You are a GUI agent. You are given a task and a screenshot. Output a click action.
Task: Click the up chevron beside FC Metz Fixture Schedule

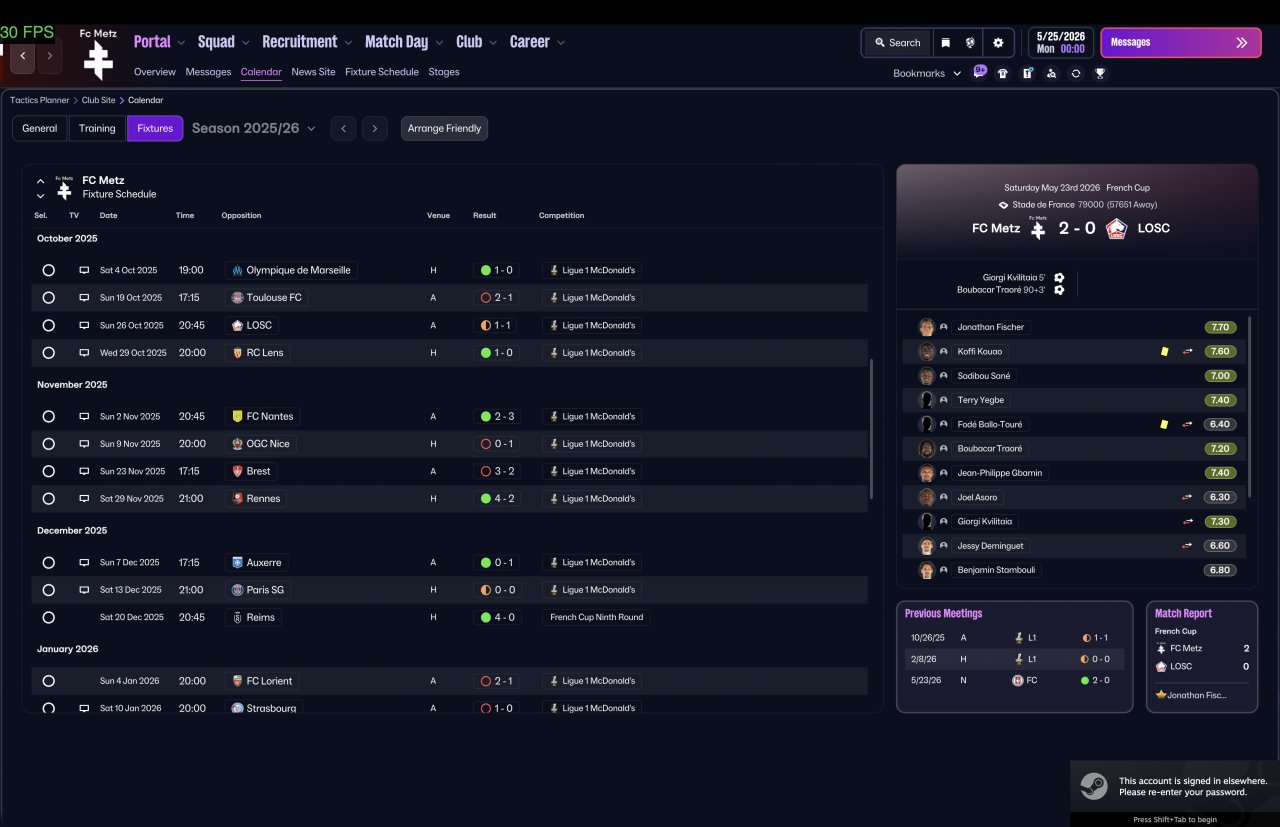[40, 181]
